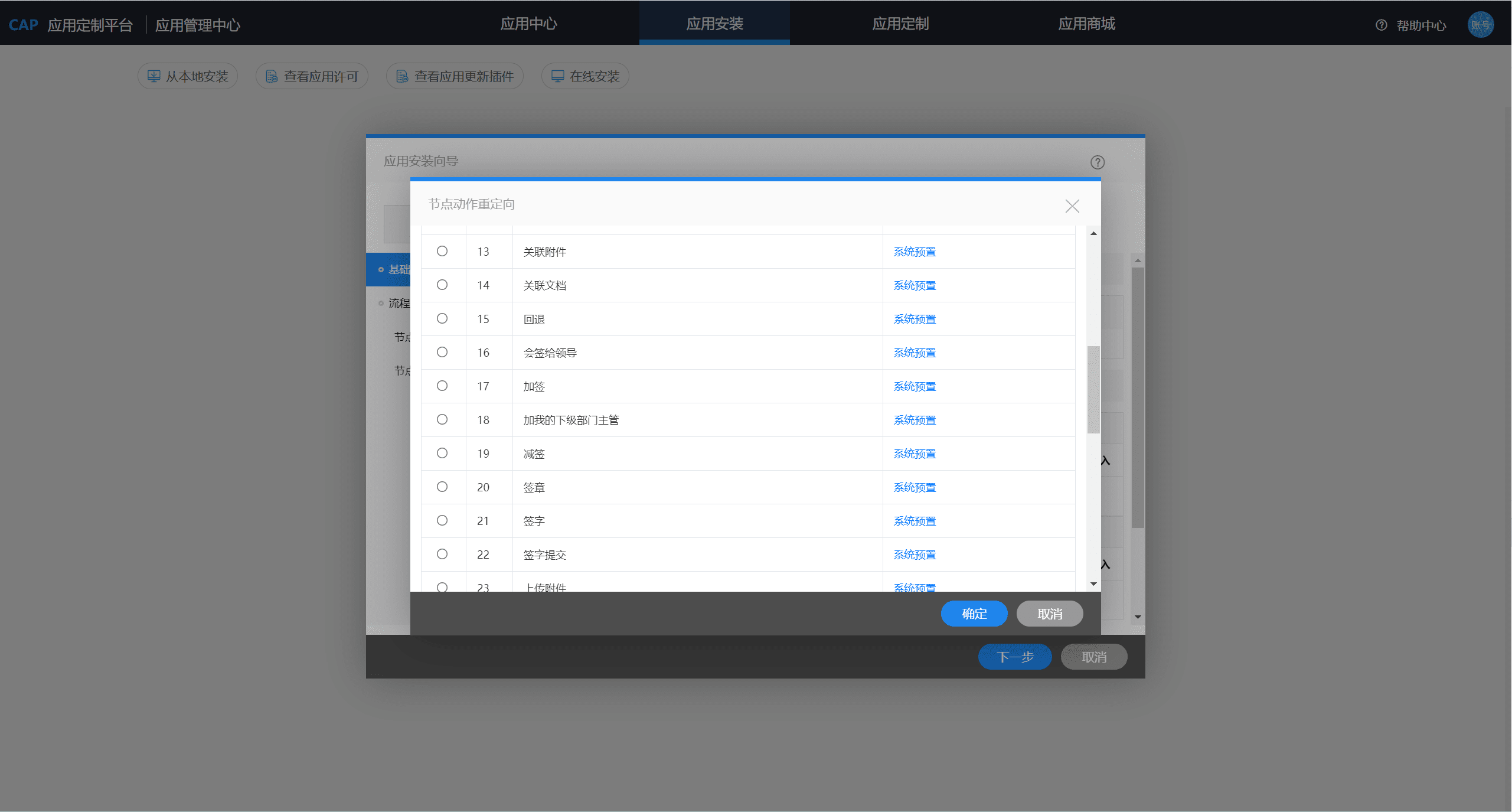Screen dimensions: 1512x812
Task: Click the text 加我的下级部门主管
Action: (571, 420)
